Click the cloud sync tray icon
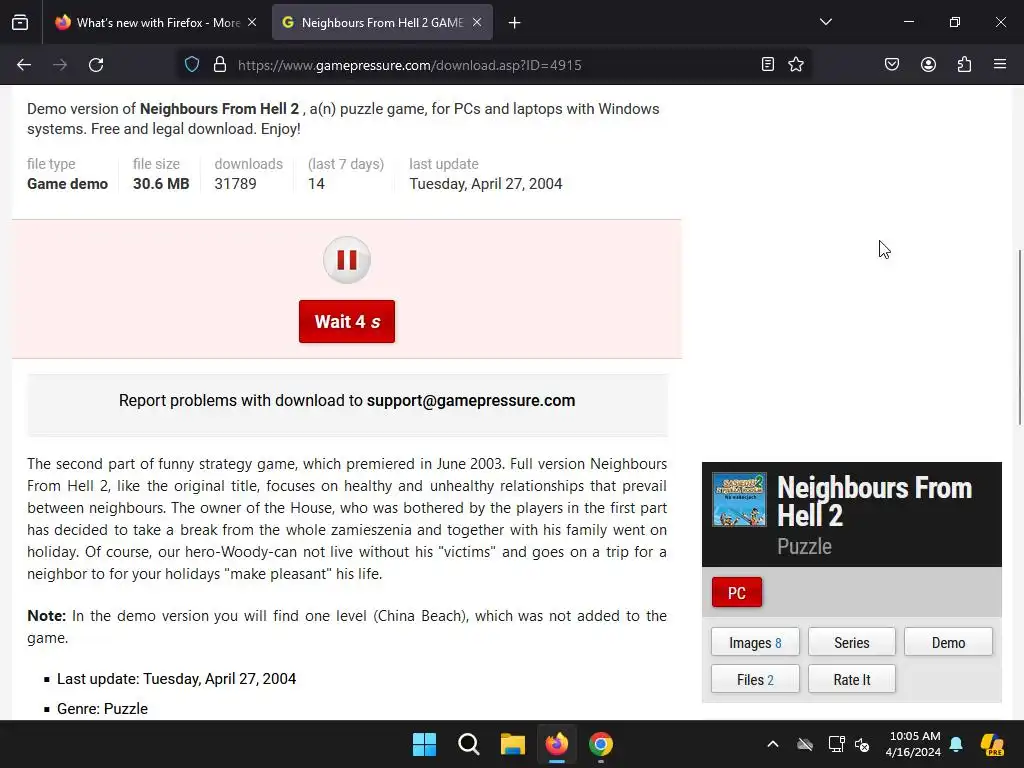Image resolution: width=1024 pixels, height=768 pixels. pyautogui.click(x=805, y=744)
